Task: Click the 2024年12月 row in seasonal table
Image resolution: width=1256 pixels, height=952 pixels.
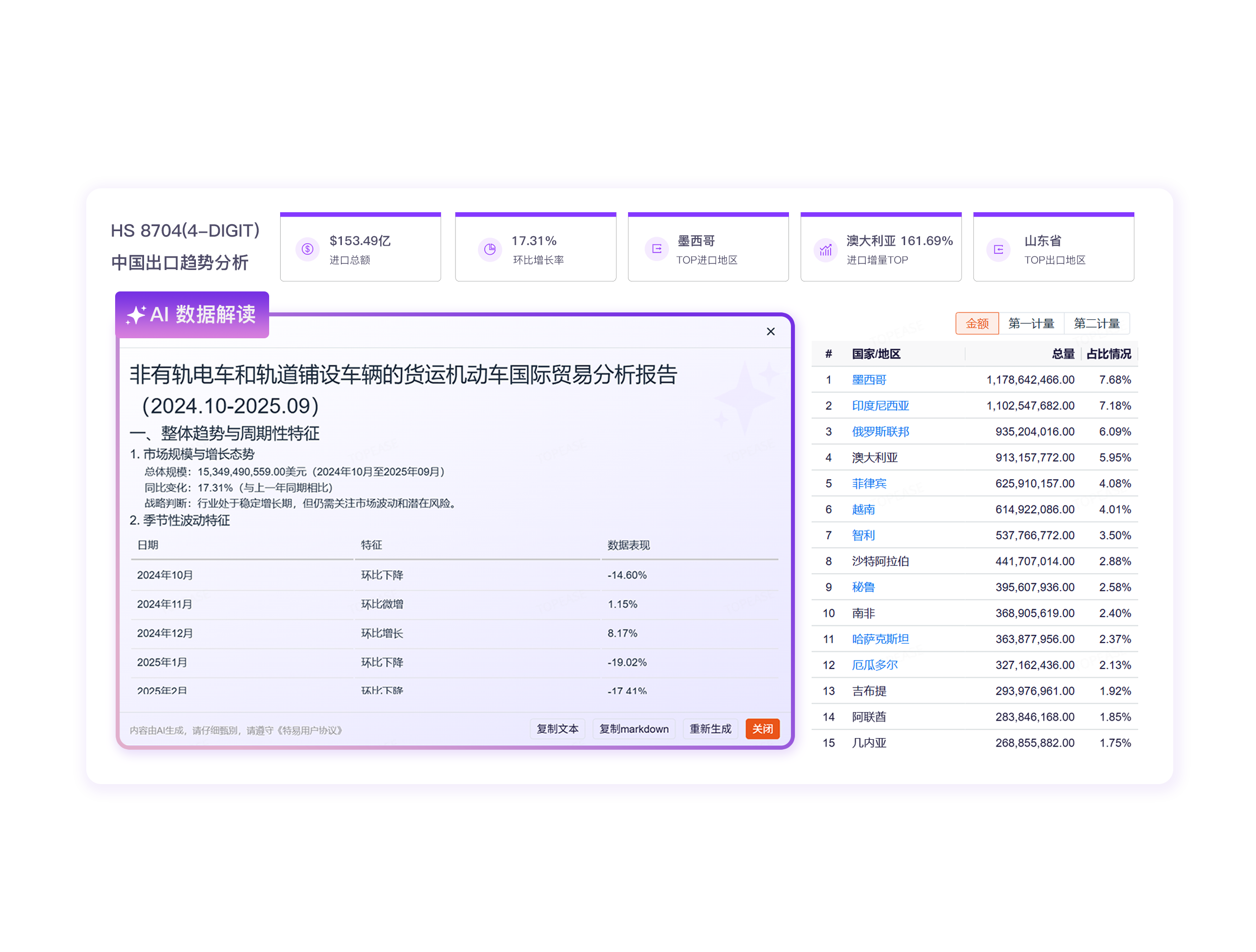Action: point(164,634)
